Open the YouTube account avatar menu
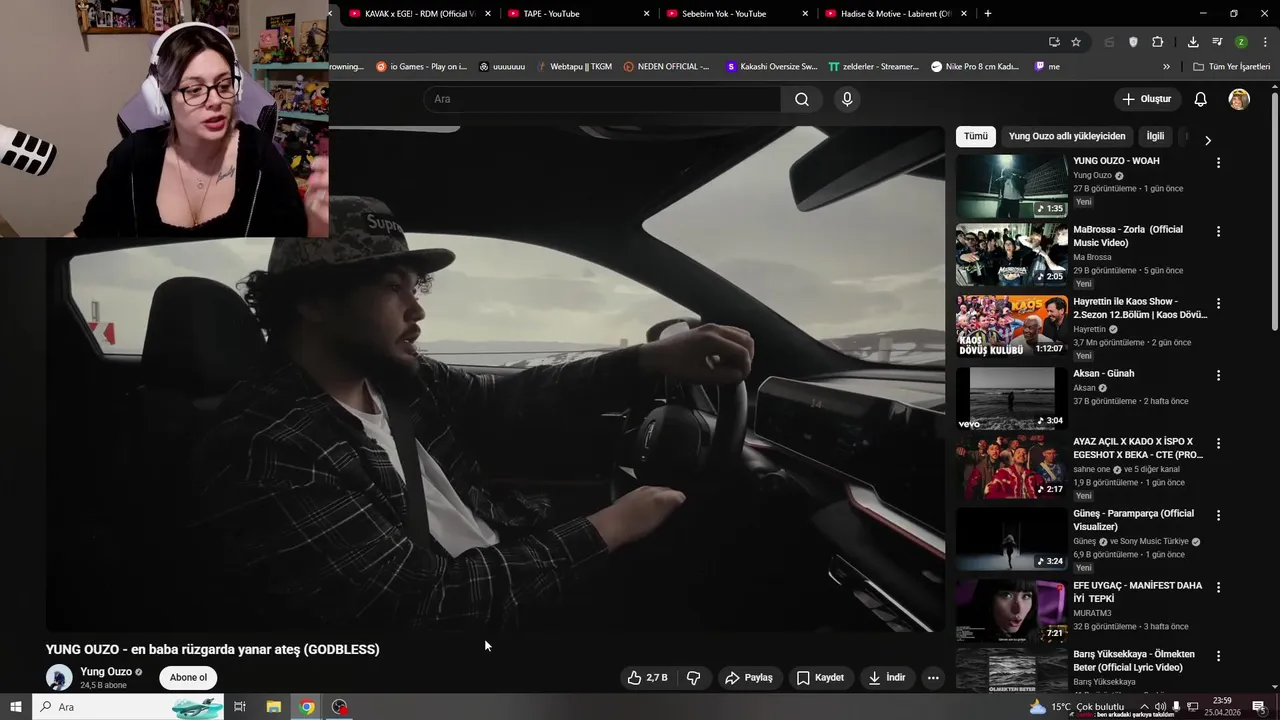Image resolution: width=1280 pixels, height=720 pixels. click(1239, 99)
